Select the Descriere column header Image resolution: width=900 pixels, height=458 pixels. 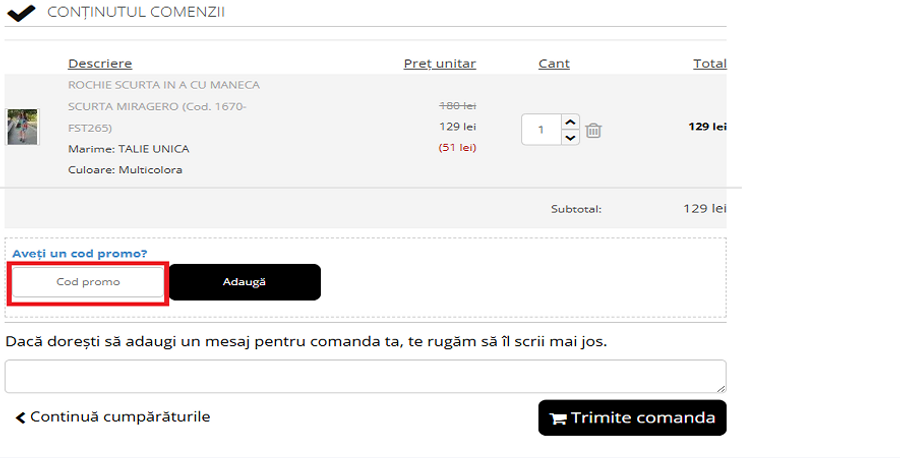tap(100, 63)
